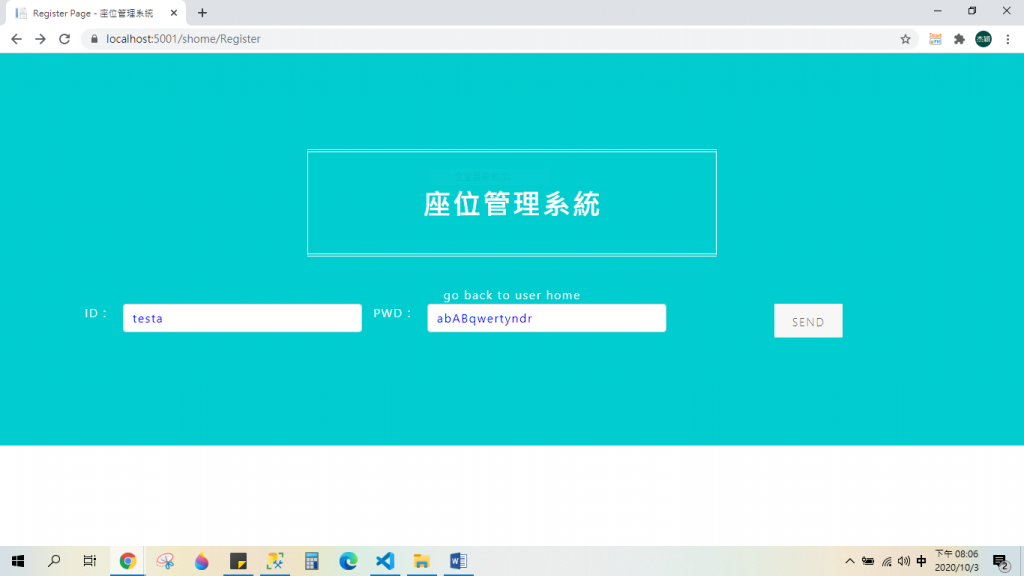Expand the hidden system tray icons
The height and width of the screenshot is (576, 1024).
click(850, 561)
